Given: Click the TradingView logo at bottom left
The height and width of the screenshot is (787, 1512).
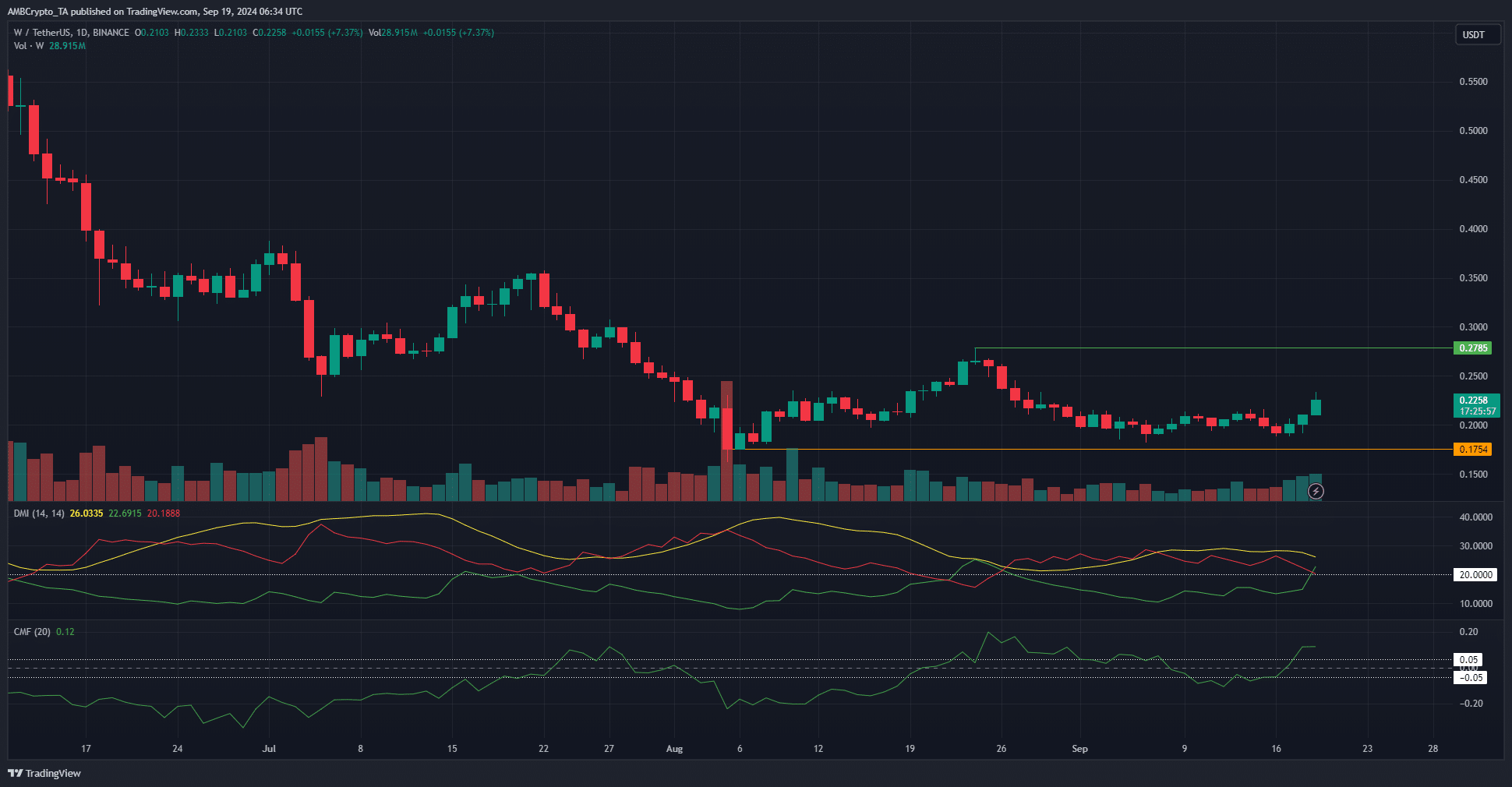Looking at the screenshot, I should pyautogui.click(x=44, y=773).
